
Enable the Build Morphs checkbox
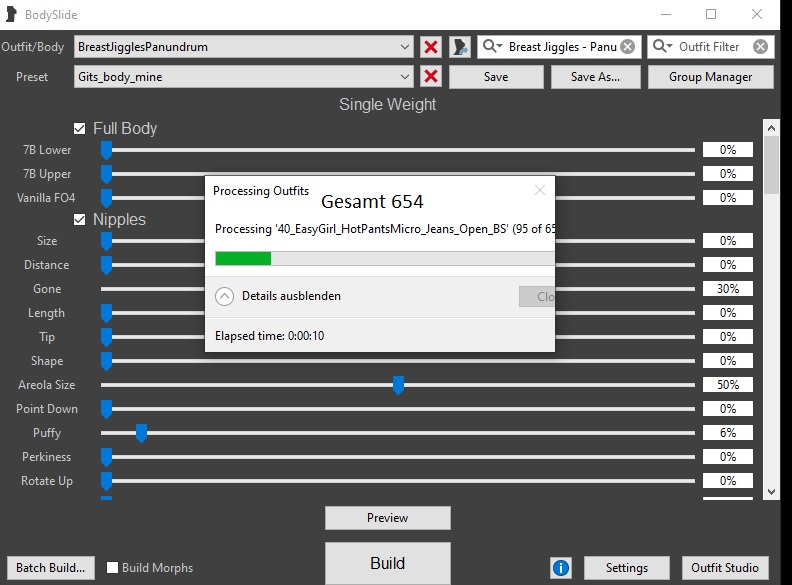click(113, 568)
